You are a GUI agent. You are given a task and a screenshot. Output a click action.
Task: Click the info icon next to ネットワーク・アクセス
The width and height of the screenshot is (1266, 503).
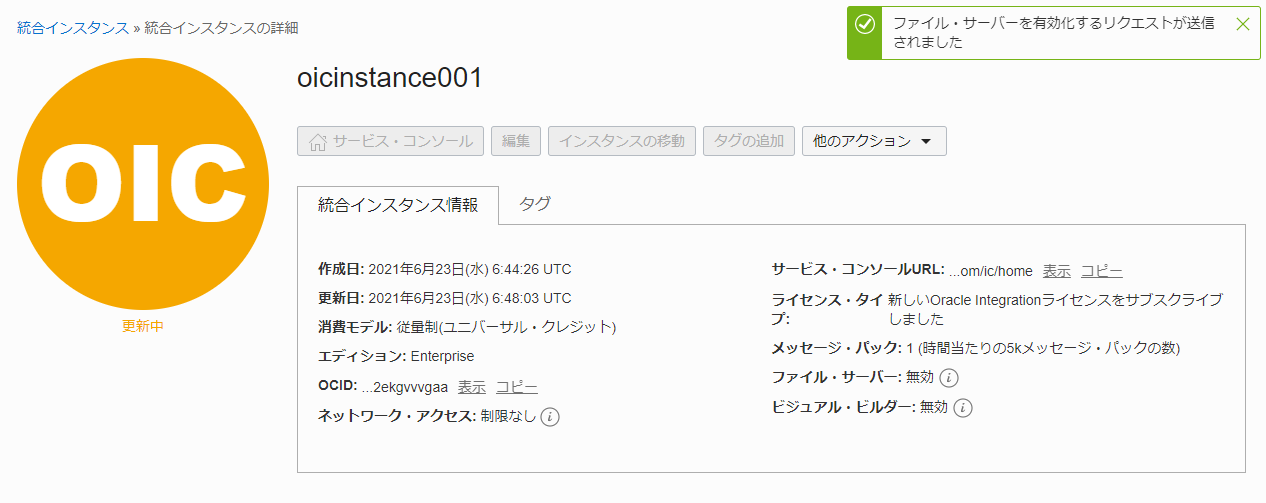pos(550,417)
